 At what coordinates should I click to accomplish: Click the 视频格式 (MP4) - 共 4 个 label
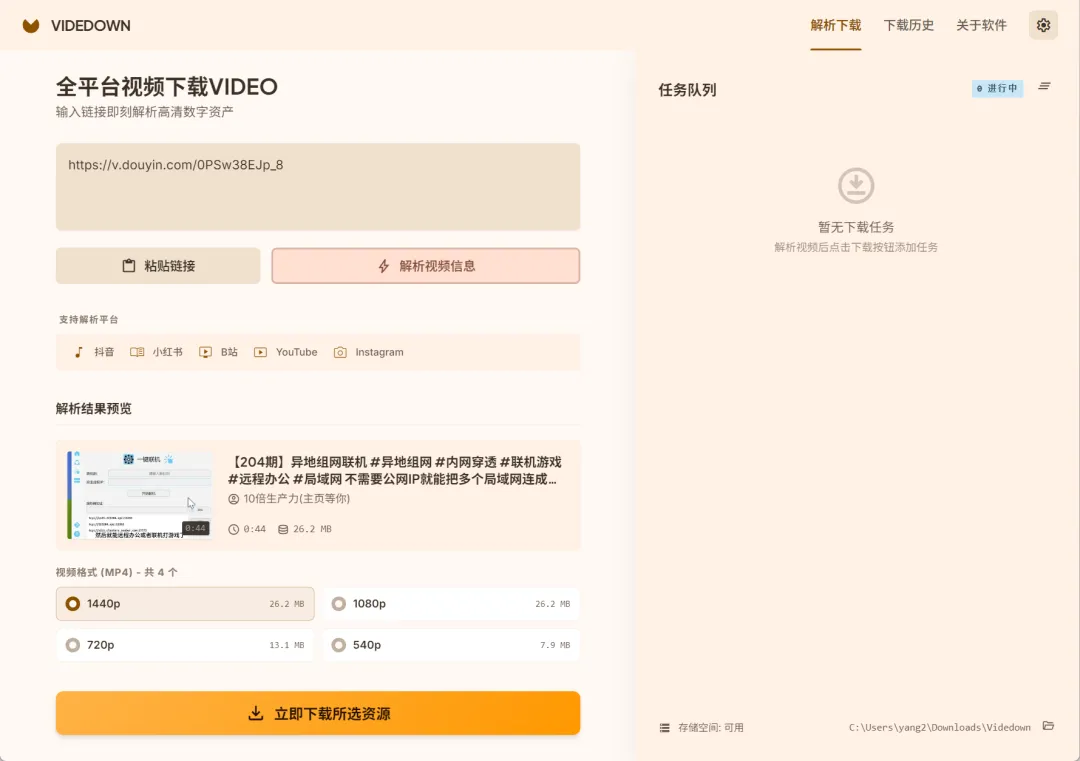point(116,572)
